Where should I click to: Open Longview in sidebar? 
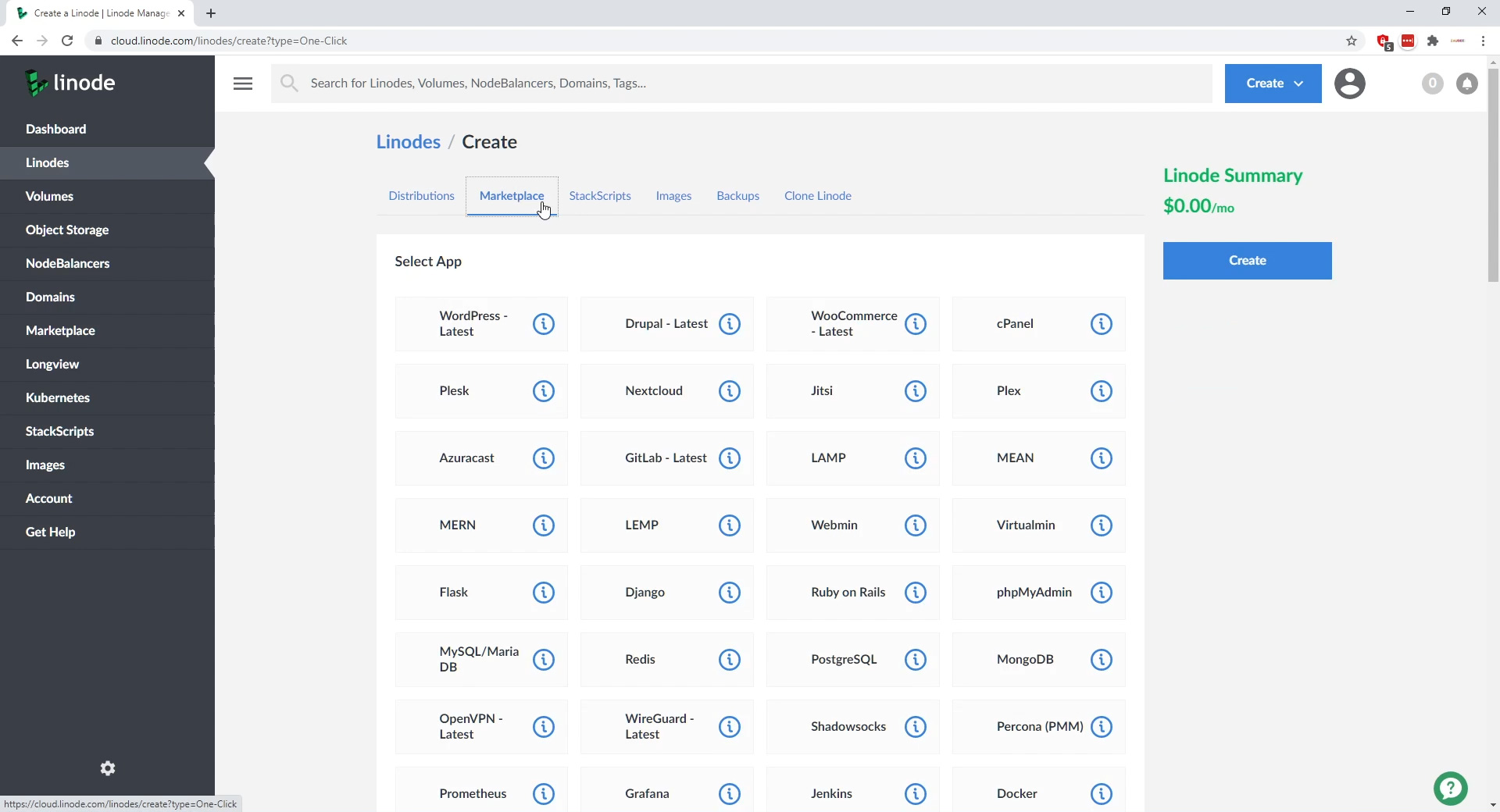click(107, 365)
